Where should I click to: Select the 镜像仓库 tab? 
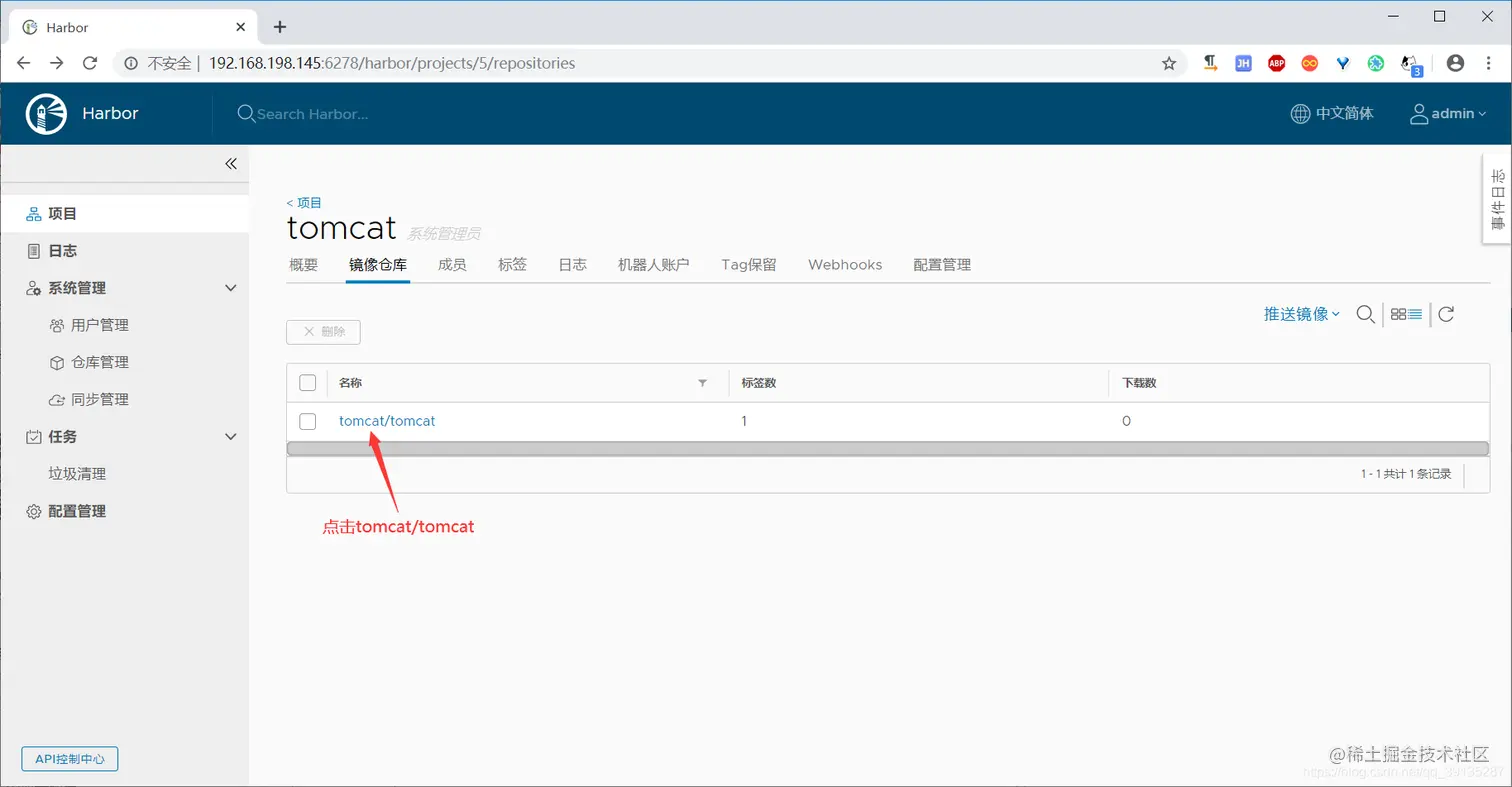coord(378,265)
